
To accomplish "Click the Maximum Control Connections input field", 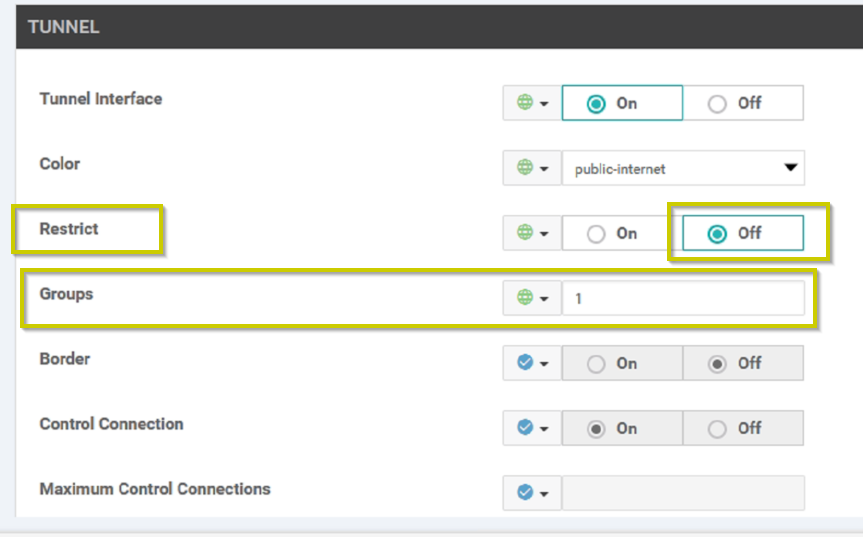I will [683, 493].
